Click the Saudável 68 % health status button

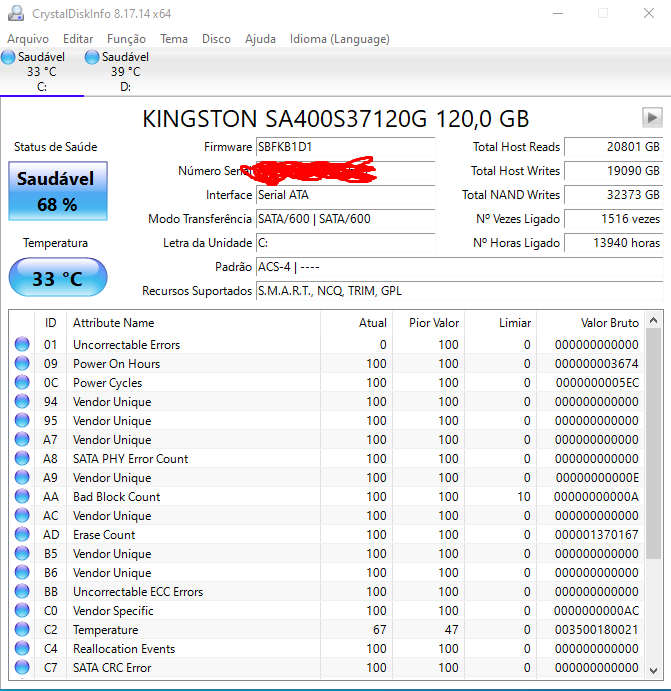click(x=58, y=191)
